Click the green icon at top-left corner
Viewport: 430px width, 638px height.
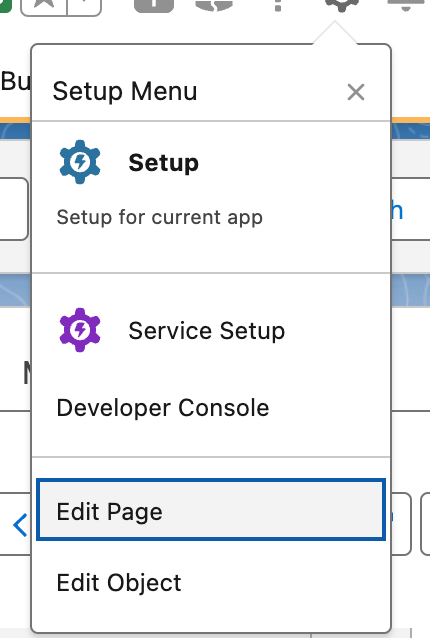coord(6,5)
